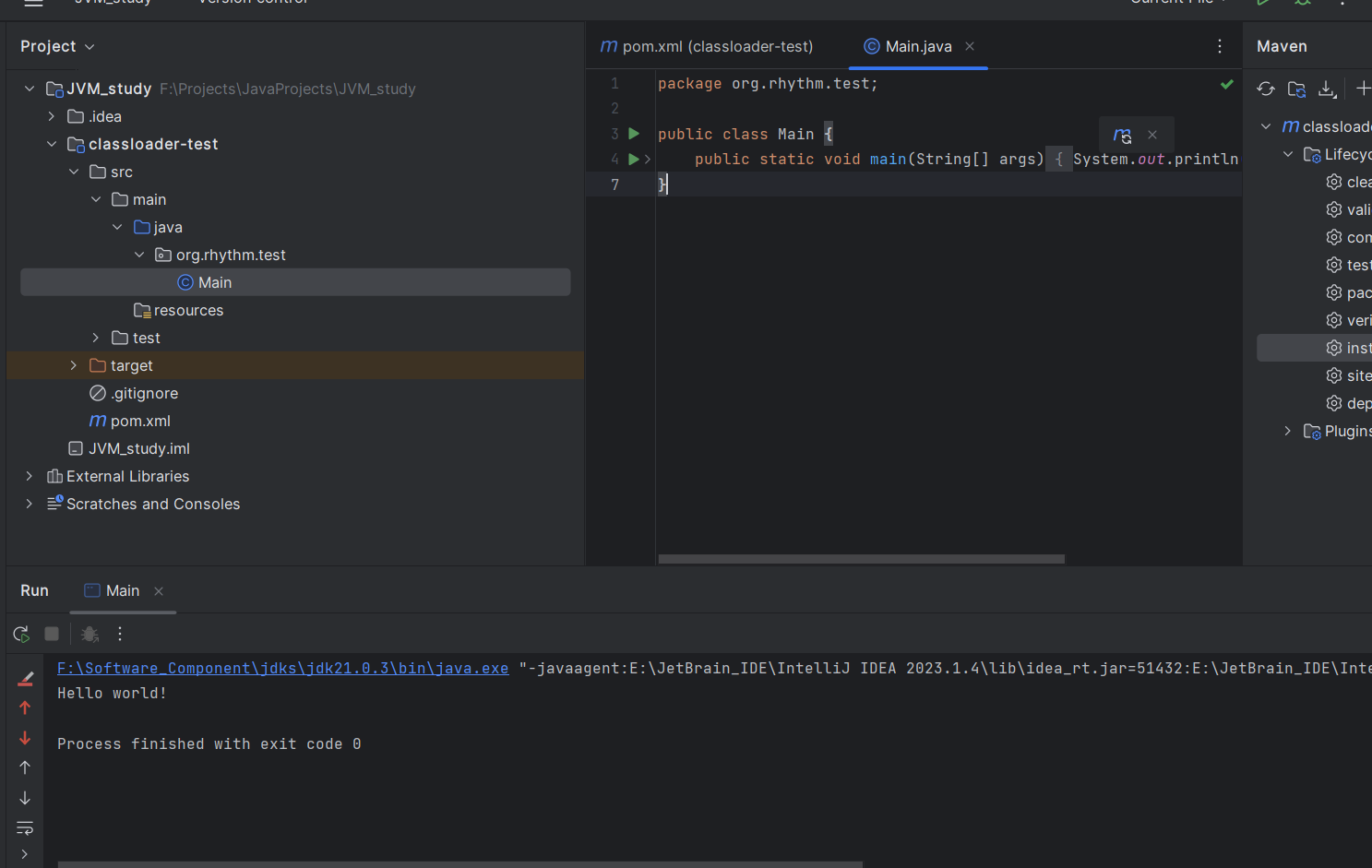Open the main menu hamburger icon
This screenshot has height=868, width=1372.
click(33, 3)
